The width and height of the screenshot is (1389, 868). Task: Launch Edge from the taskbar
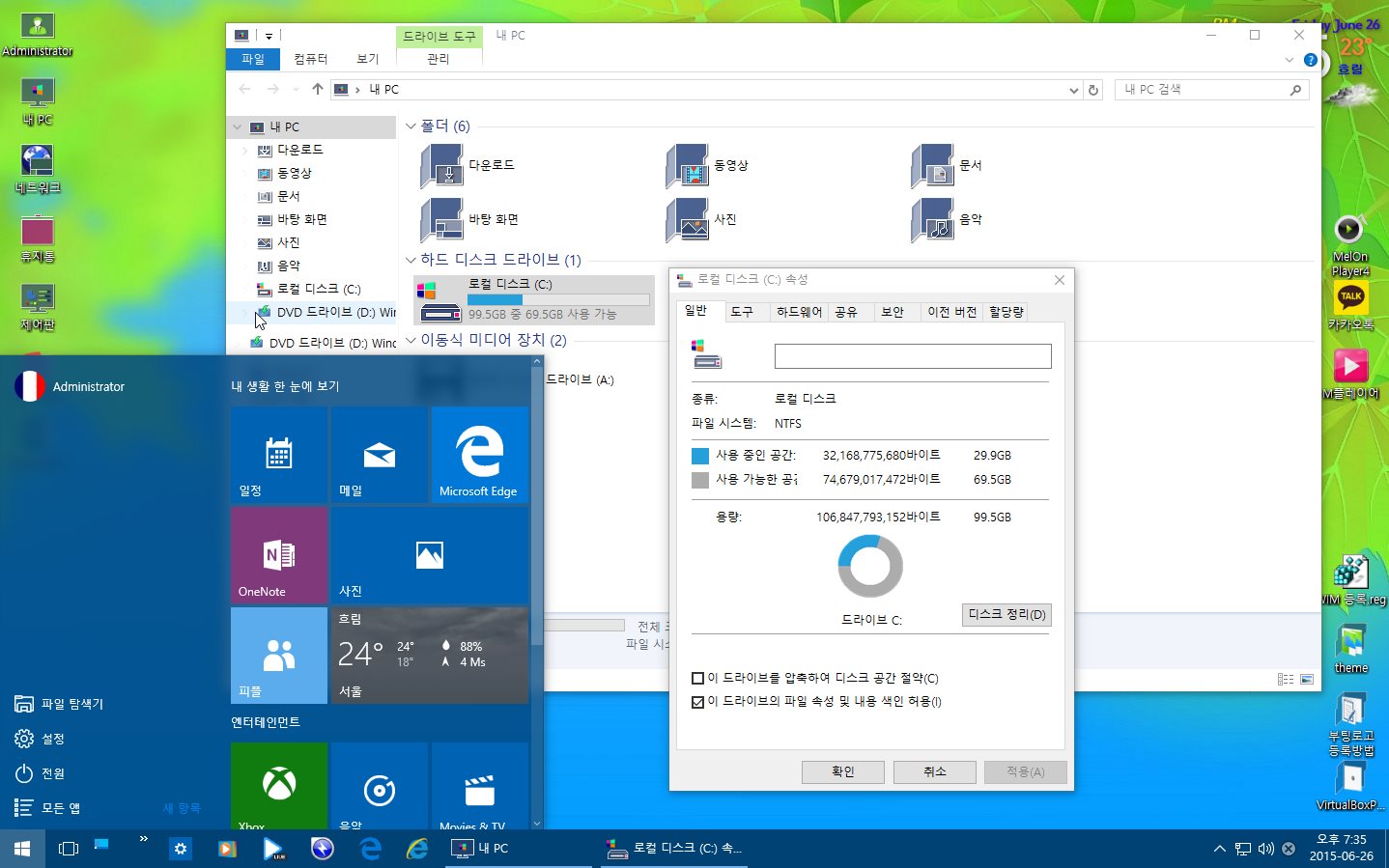click(x=370, y=849)
